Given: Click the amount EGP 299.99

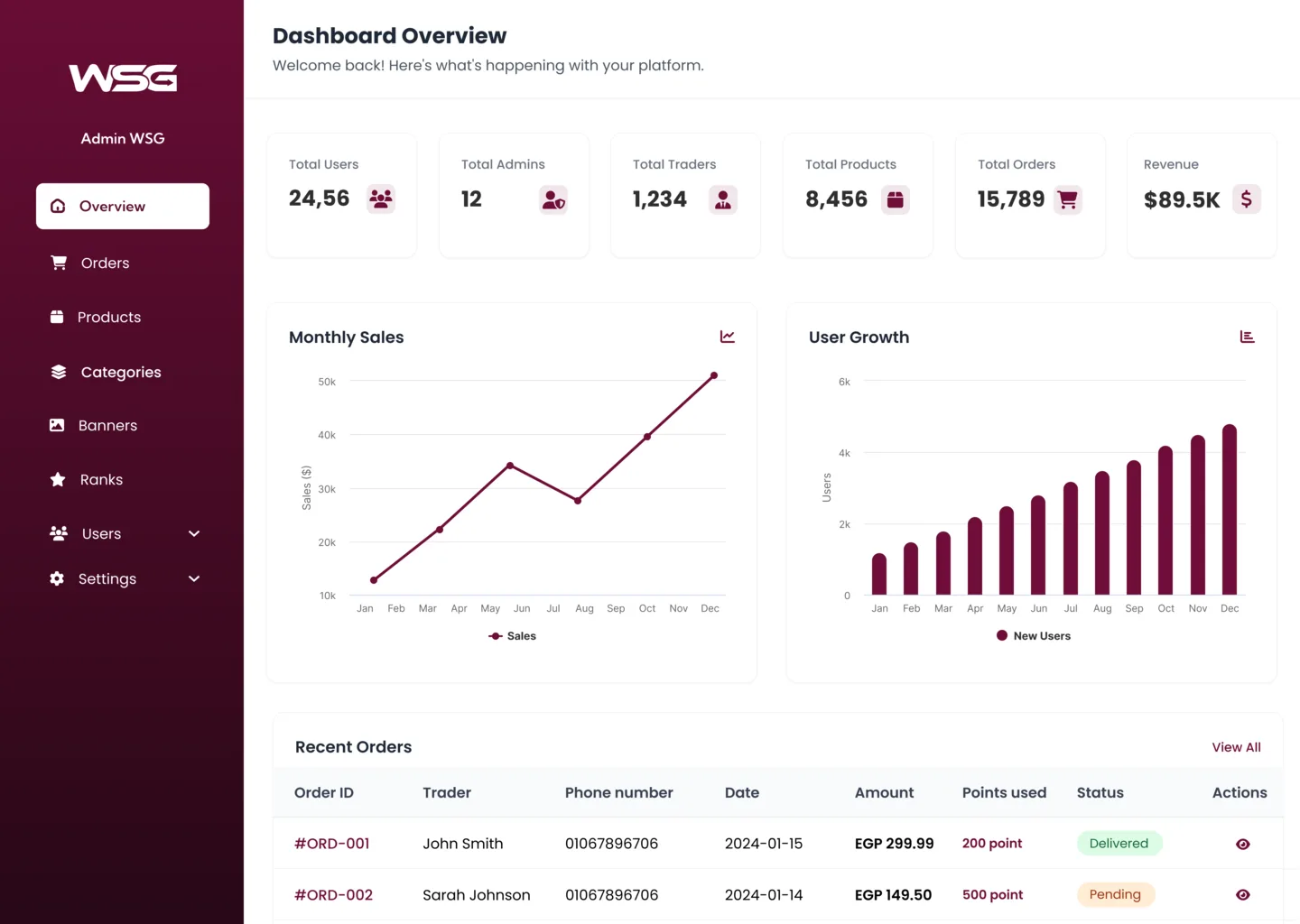Looking at the screenshot, I should pyautogui.click(x=895, y=844).
